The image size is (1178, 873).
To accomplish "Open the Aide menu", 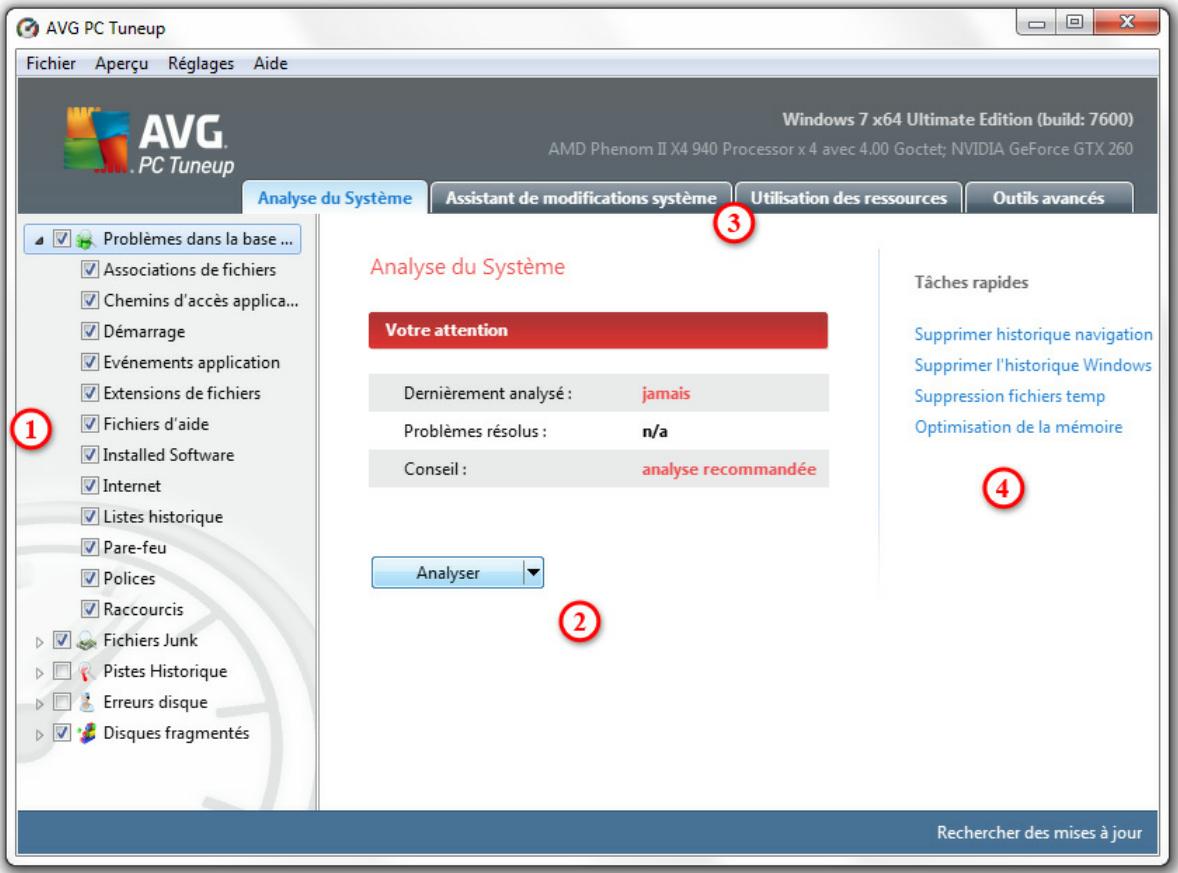I will point(270,63).
